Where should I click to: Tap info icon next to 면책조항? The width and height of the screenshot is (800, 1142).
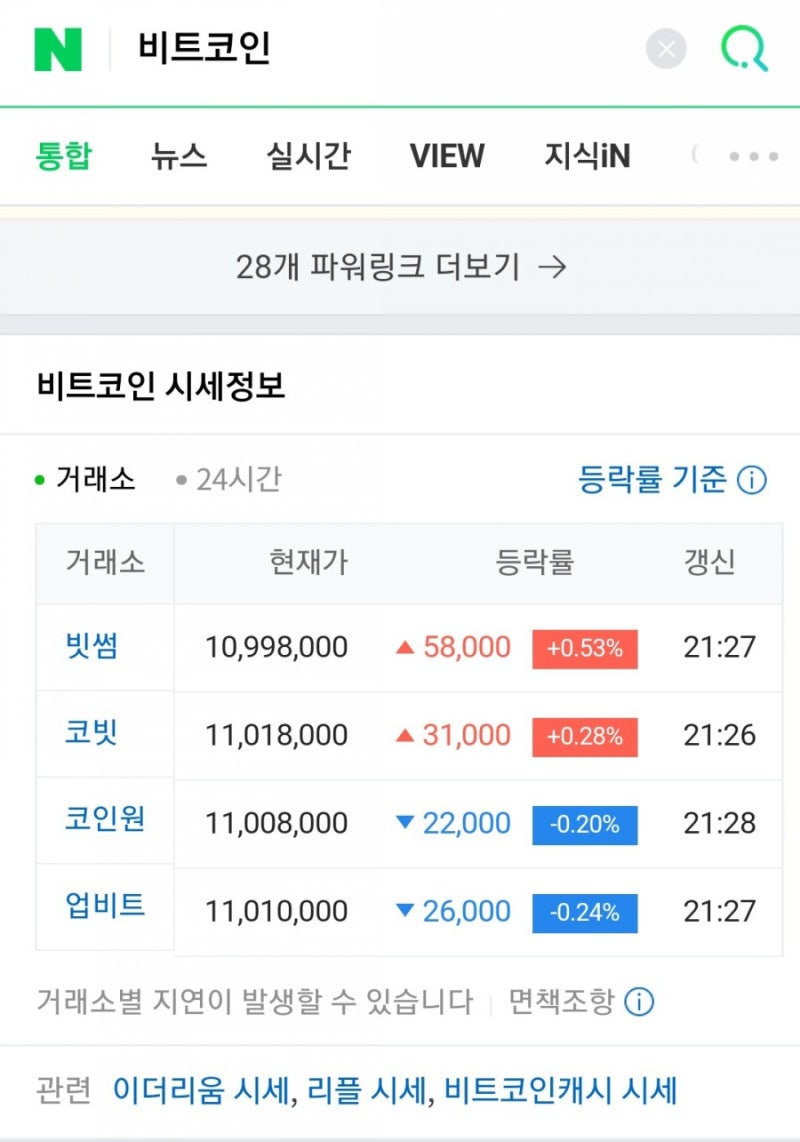pos(639,1001)
